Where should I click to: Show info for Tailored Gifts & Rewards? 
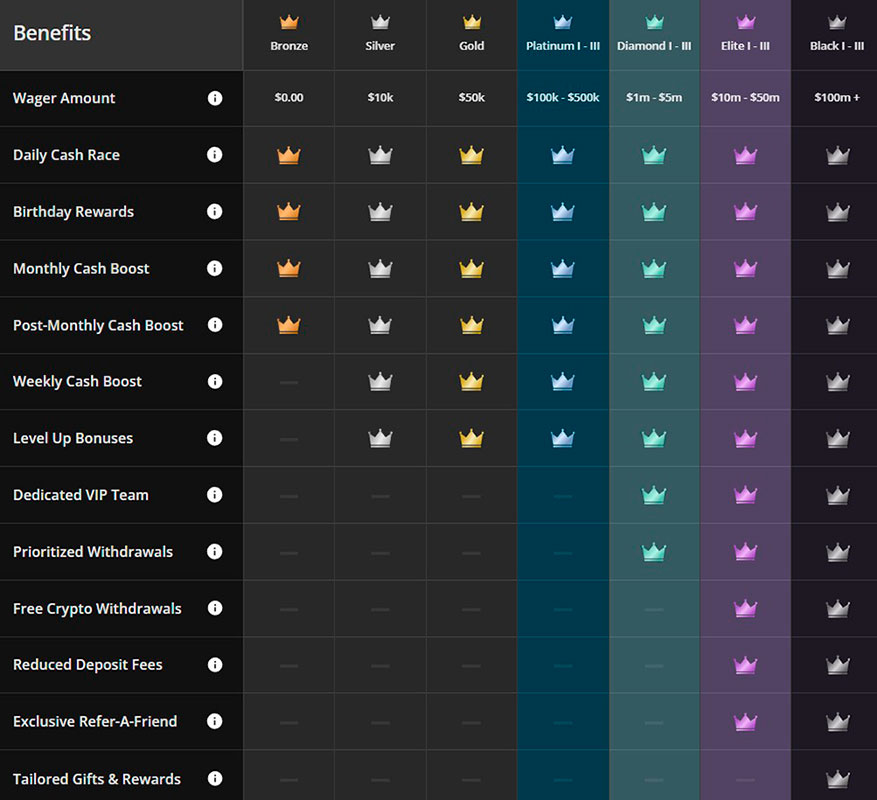click(x=214, y=778)
